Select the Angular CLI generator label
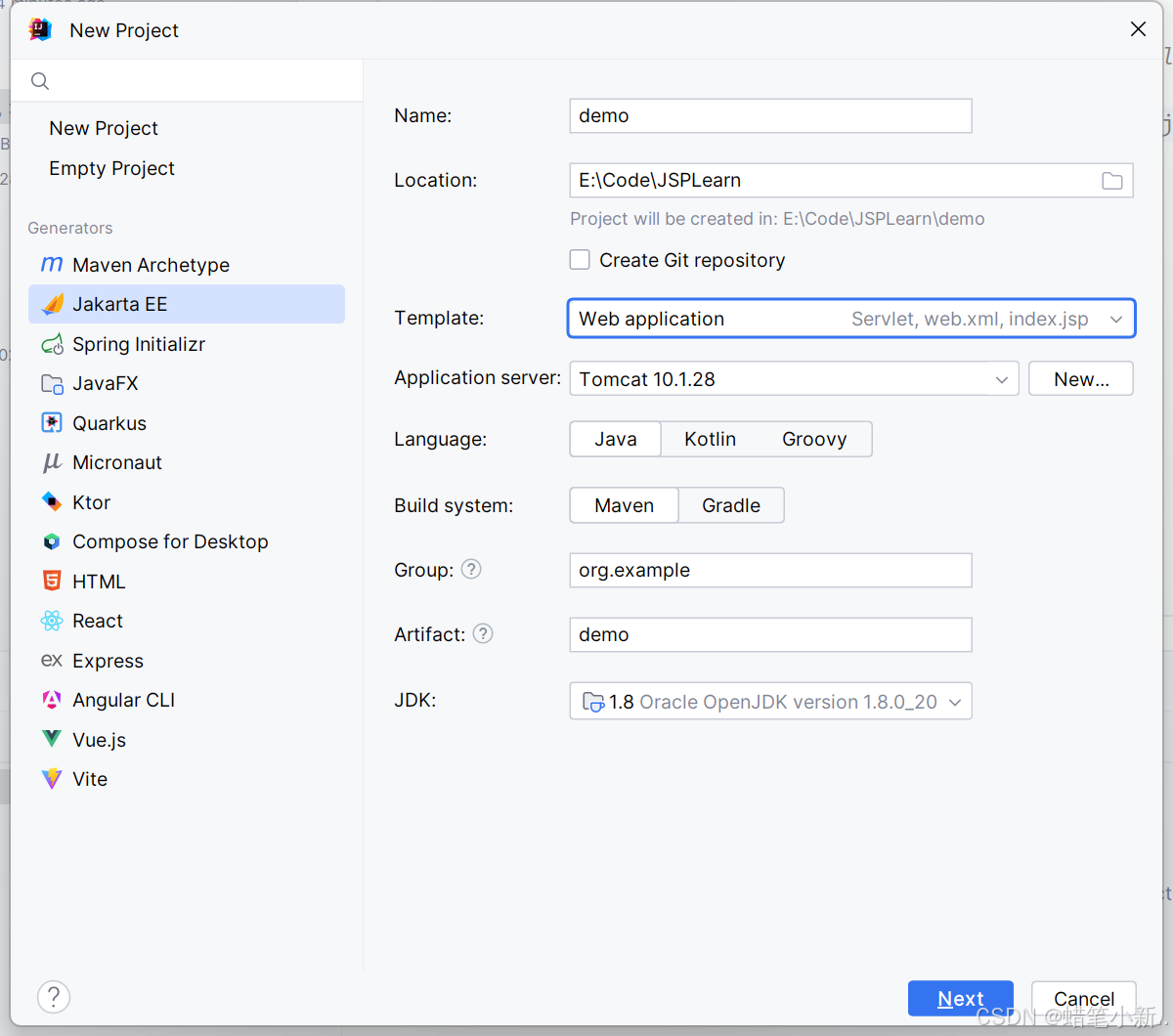The image size is (1173, 1036). coord(123,700)
